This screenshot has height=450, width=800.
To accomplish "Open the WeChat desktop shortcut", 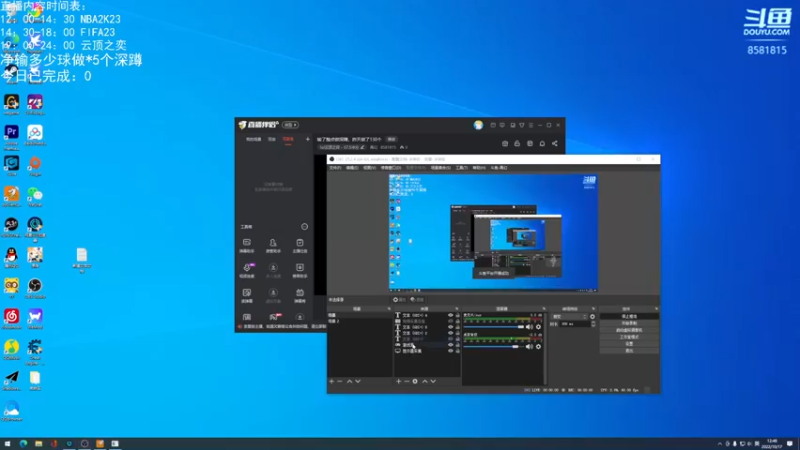I will click(x=35, y=194).
